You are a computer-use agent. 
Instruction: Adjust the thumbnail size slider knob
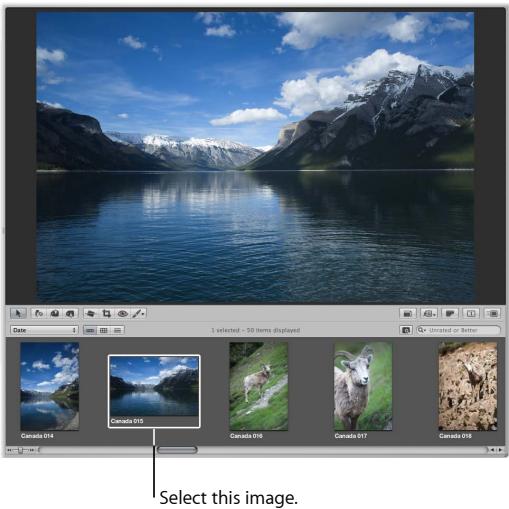[20, 450]
